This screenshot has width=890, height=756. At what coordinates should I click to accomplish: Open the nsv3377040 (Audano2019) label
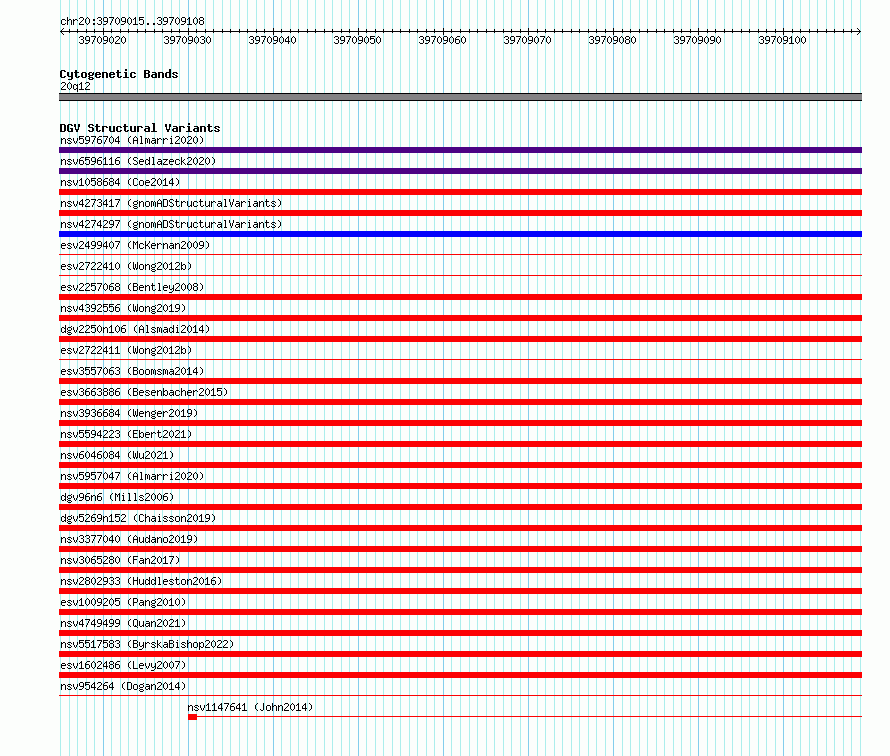[x=129, y=539]
